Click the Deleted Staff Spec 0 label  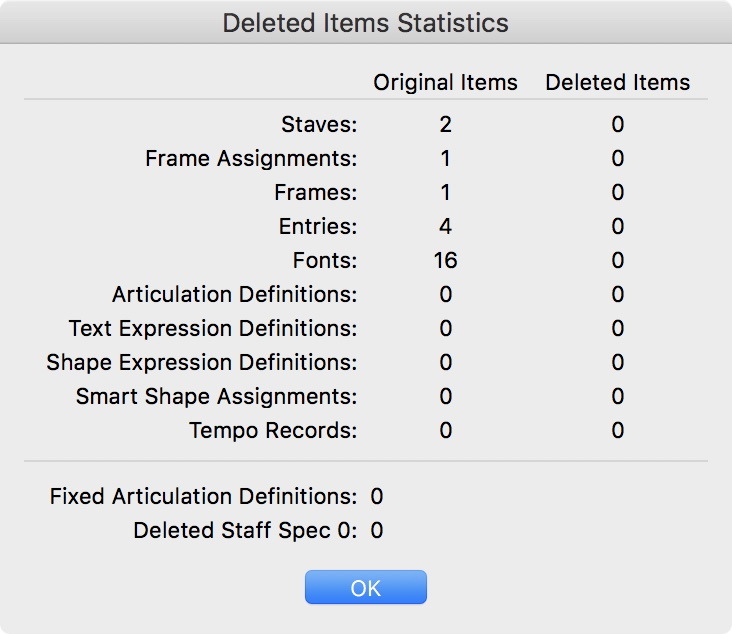tap(244, 530)
